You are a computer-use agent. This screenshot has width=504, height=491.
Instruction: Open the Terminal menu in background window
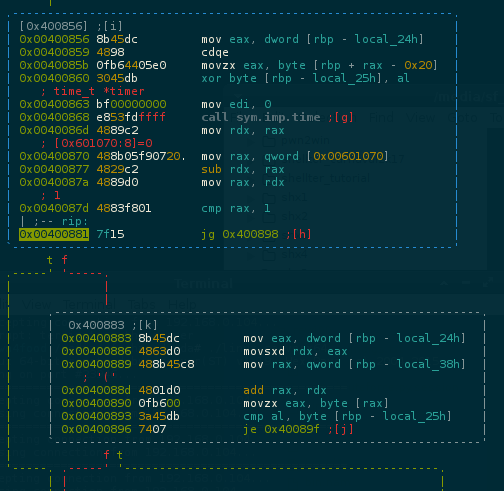point(90,304)
